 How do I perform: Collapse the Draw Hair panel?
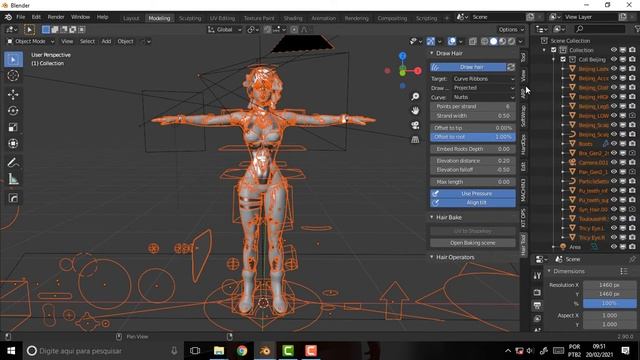(431, 53)
